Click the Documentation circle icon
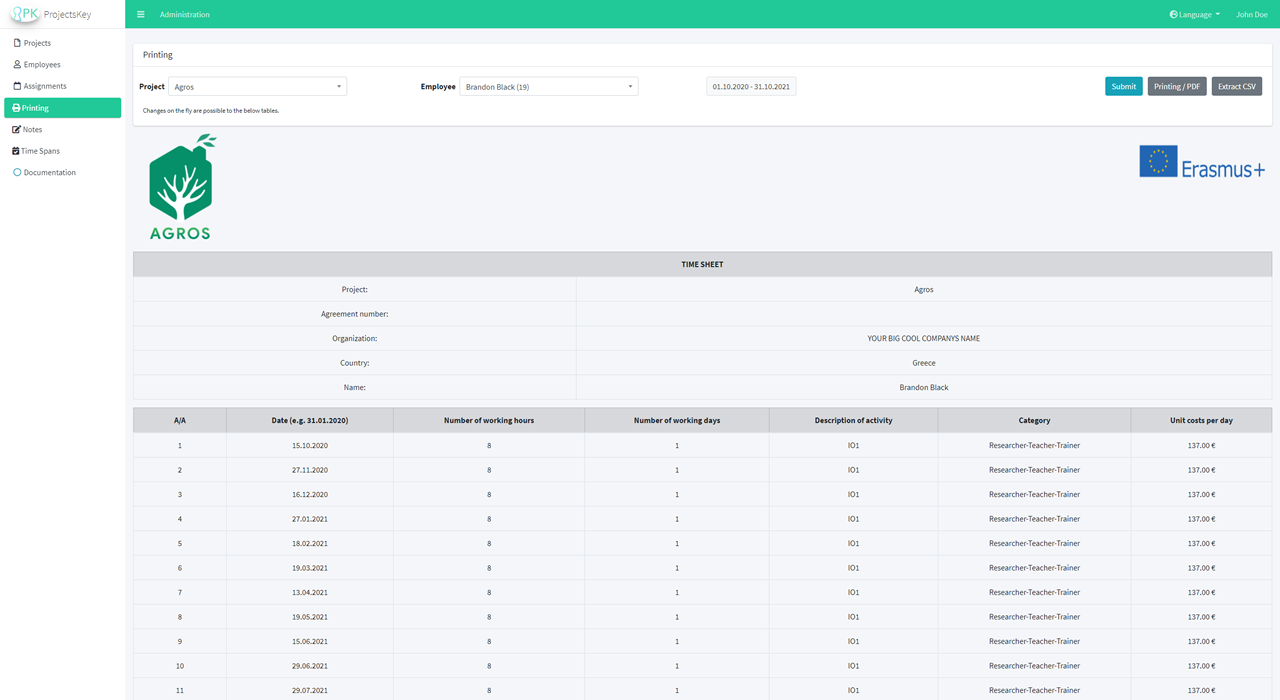 pos(17,173)
